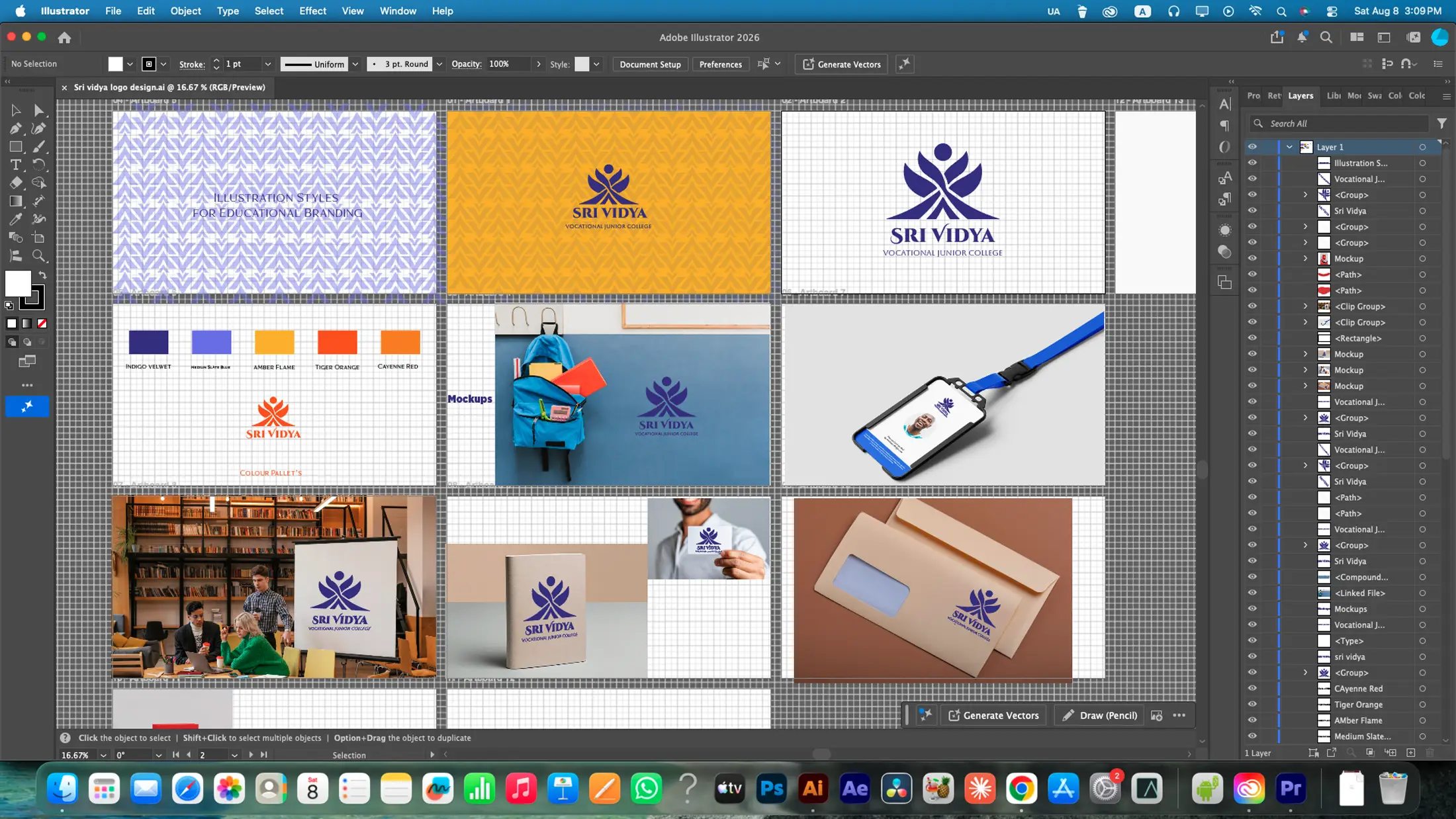1456x819 pixels.
Task: Select the Zoom magnifier tool
Action: [38, 256]
